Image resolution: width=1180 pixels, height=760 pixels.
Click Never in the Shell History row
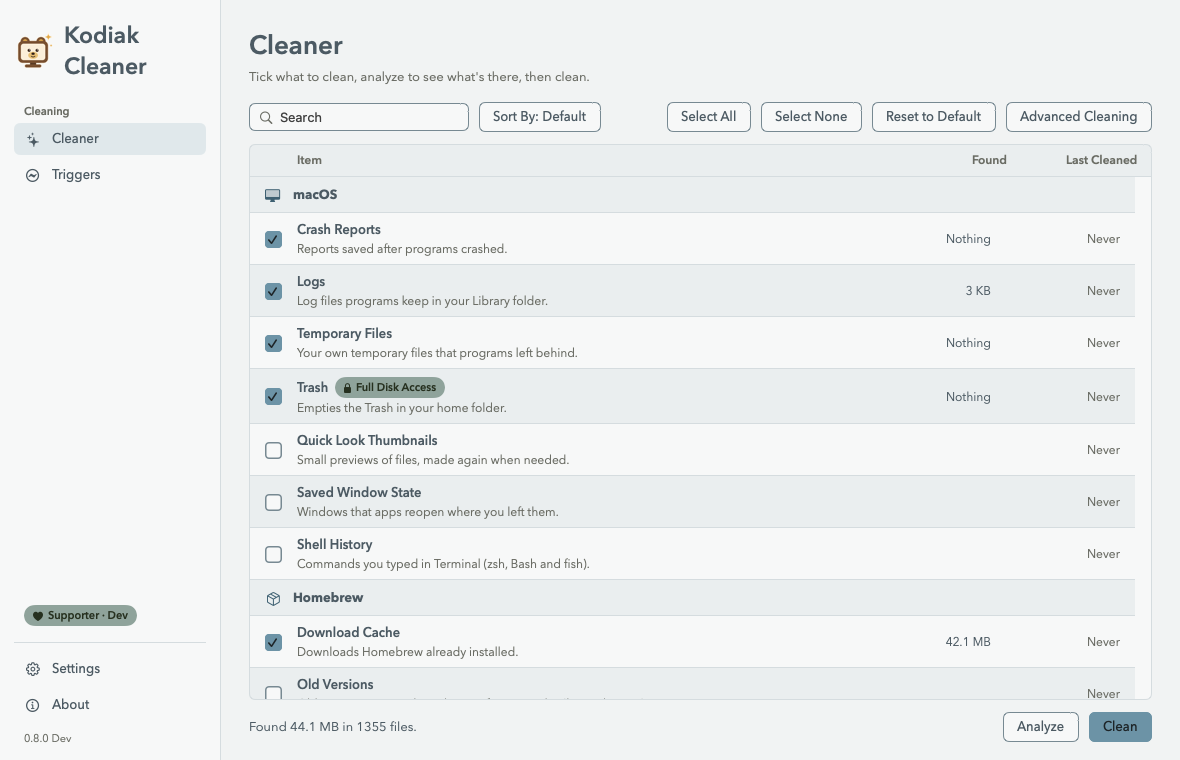[x=1103, y=554]
